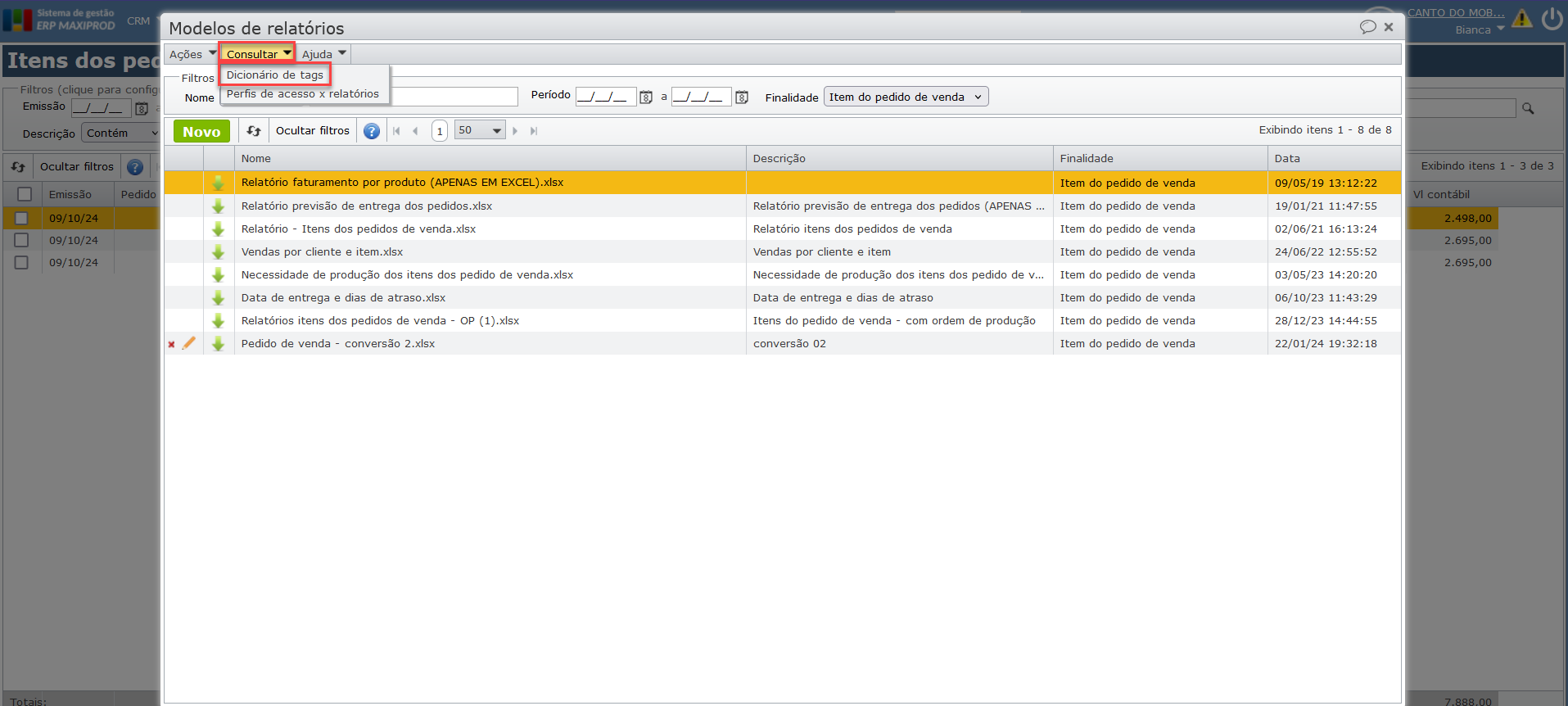Go to first page of report models
Viewport: 1568px width, 706px height.
point(396,131)
